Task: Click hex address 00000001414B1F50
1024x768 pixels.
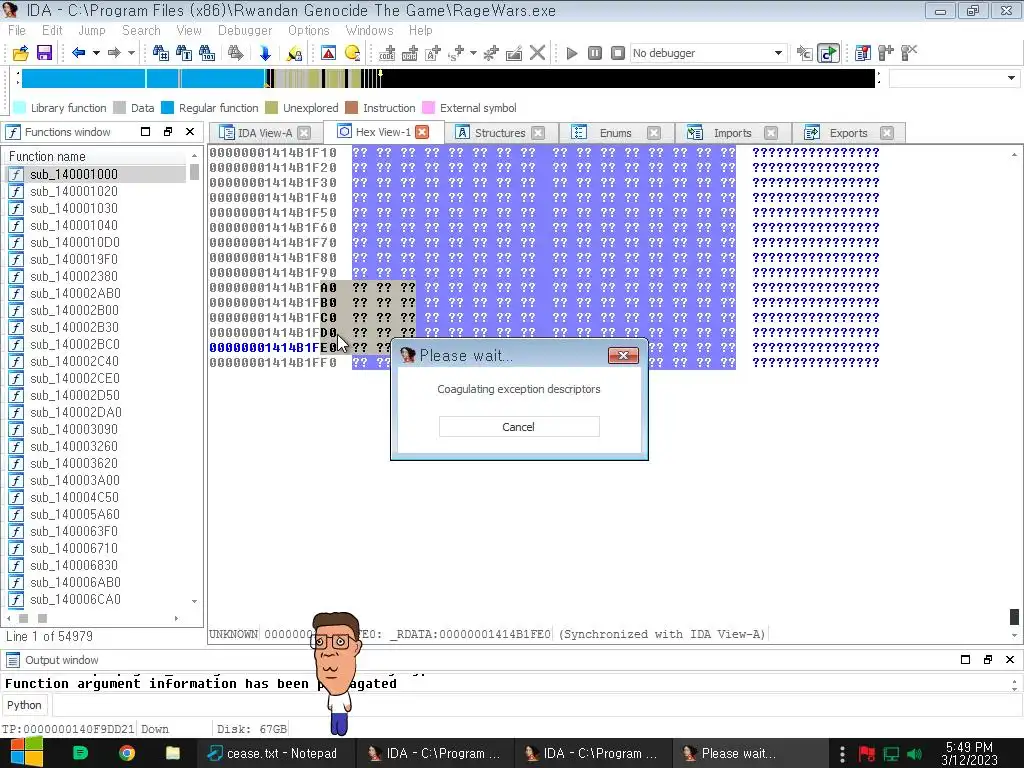Action: pos(273,212)
